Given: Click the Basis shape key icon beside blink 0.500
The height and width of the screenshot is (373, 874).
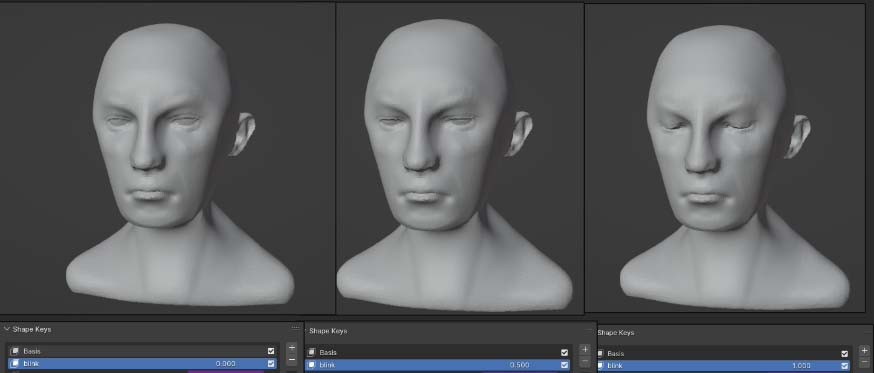Looking at the screenshot, I should 312,352.
